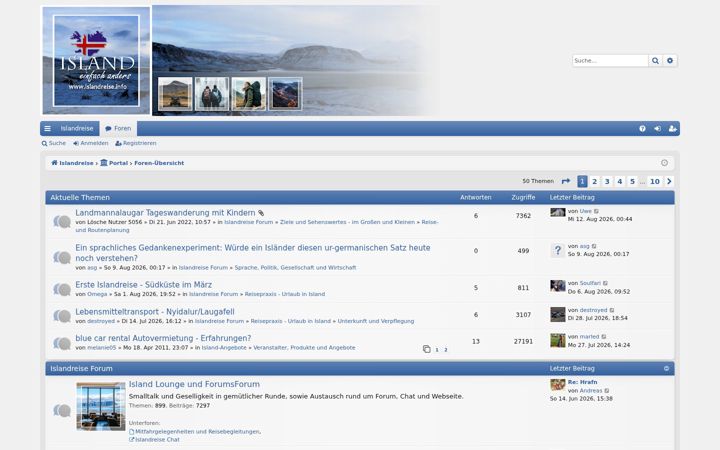Click Suche link under navbar
This screenshot has height=450, width=720.
click(54, 143)
